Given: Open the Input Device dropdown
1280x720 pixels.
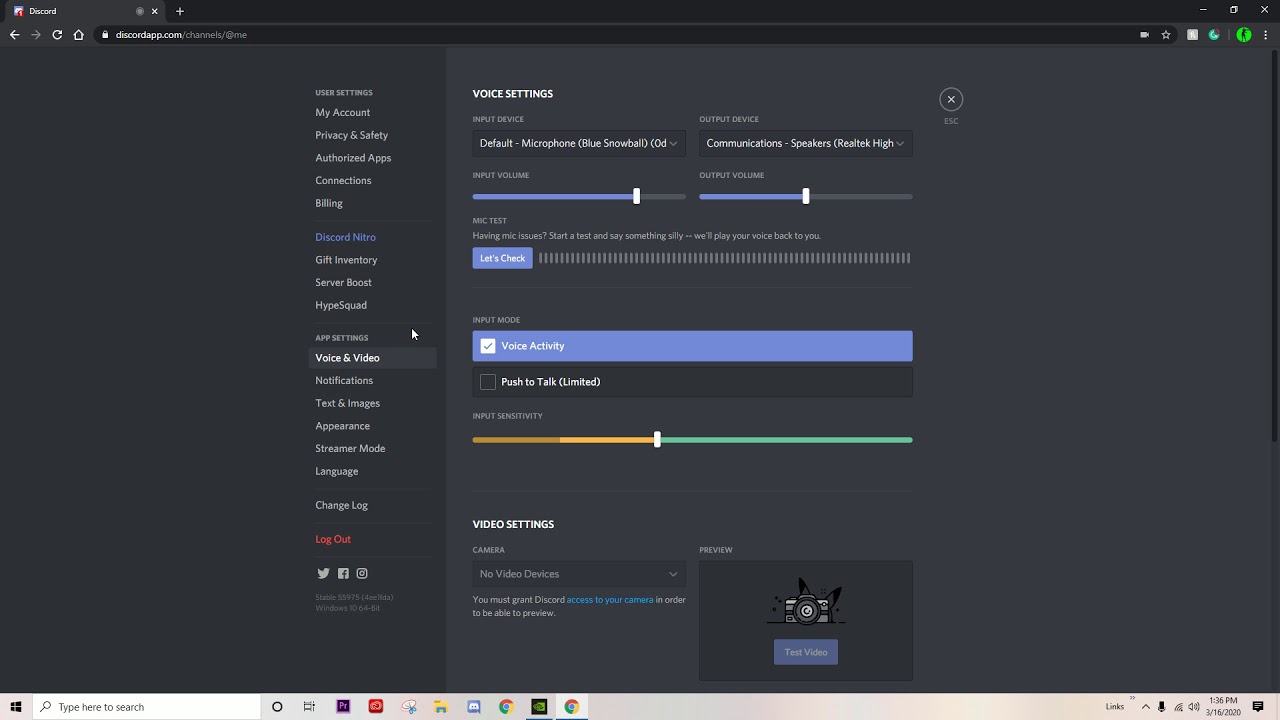Looking at the screenshot, I should point(579,143).
